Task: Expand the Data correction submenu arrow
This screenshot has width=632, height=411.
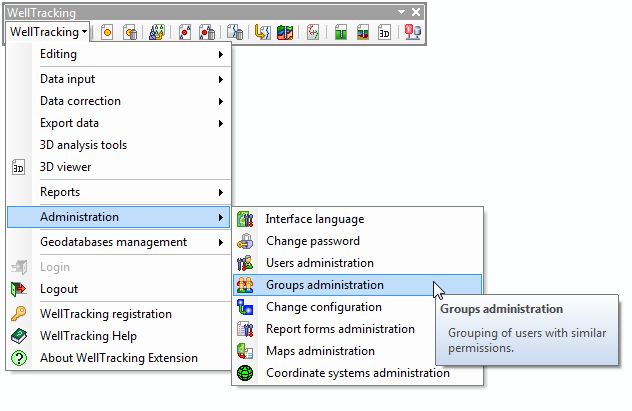Action: pos(220,101)
